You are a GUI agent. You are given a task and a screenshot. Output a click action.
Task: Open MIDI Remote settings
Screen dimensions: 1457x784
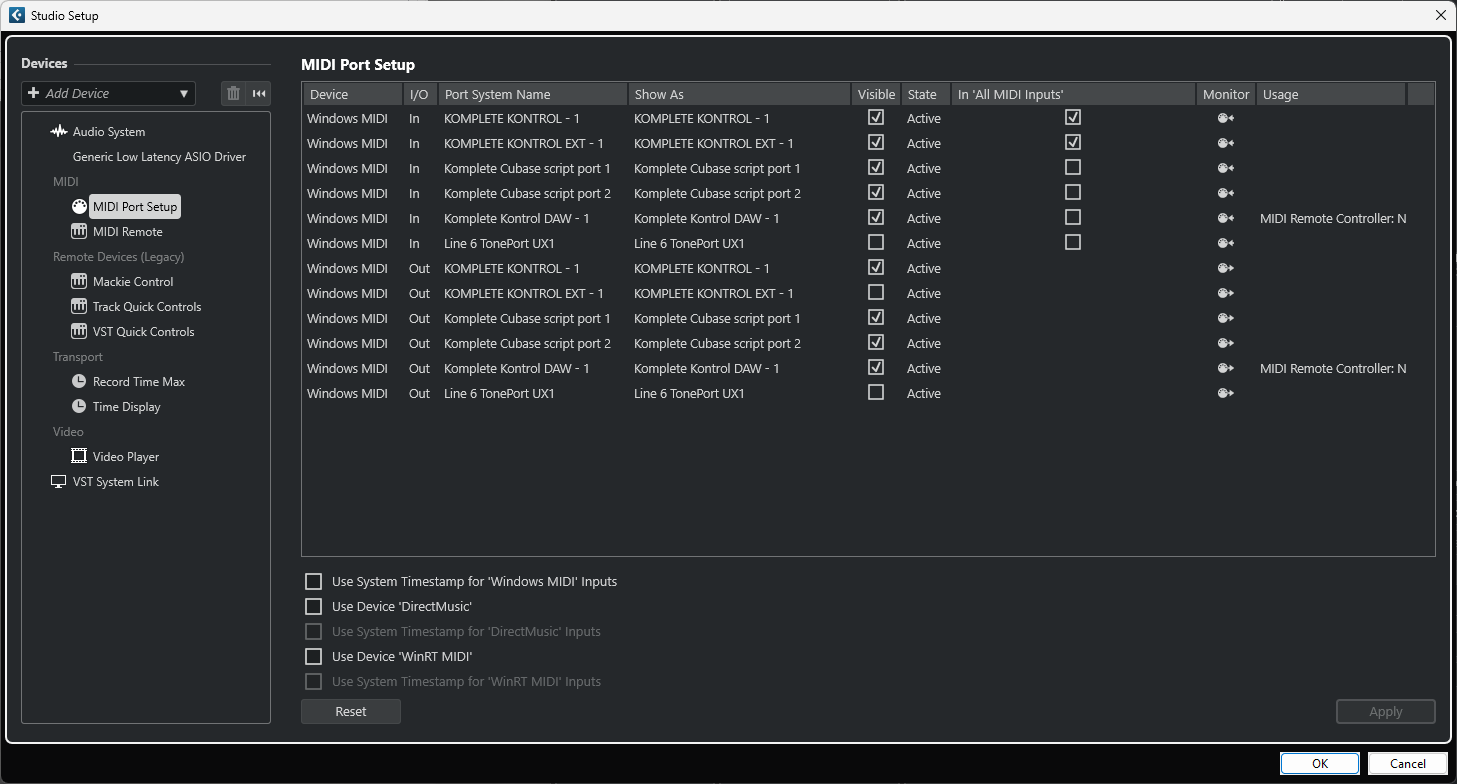point(127,232)
